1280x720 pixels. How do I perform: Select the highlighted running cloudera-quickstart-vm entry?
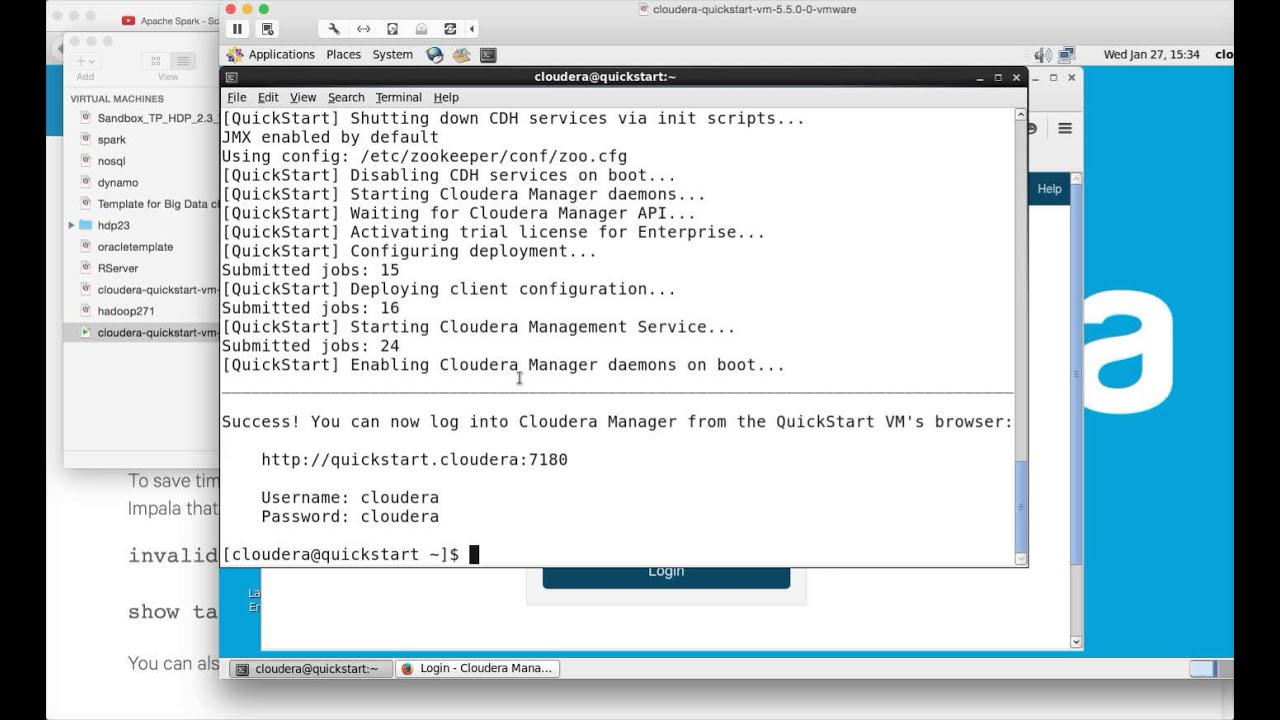[x=140, y=332]
